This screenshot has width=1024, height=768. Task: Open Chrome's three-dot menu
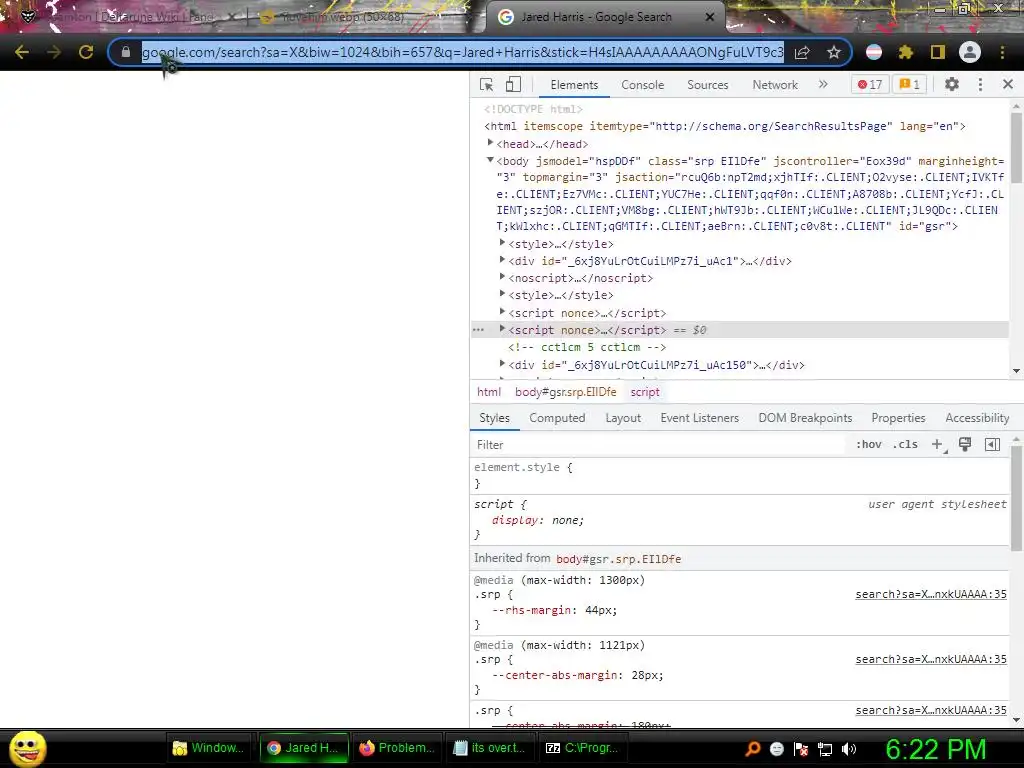pos(1002,52)
